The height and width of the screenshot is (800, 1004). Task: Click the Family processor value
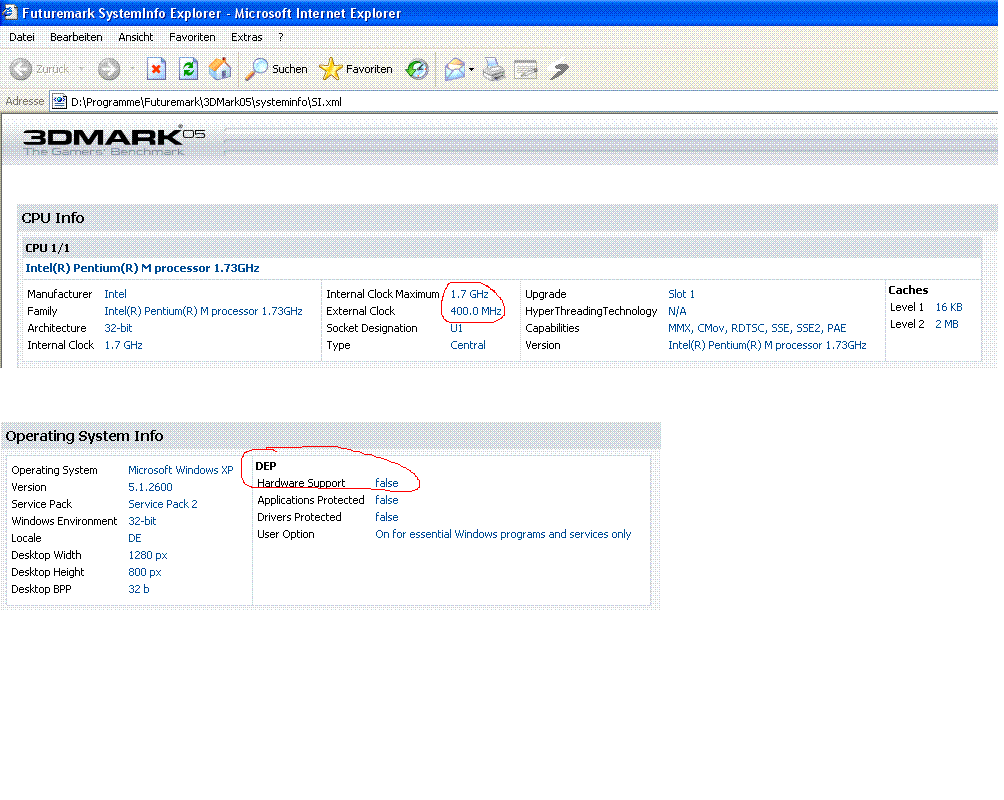tap(203, 311)
